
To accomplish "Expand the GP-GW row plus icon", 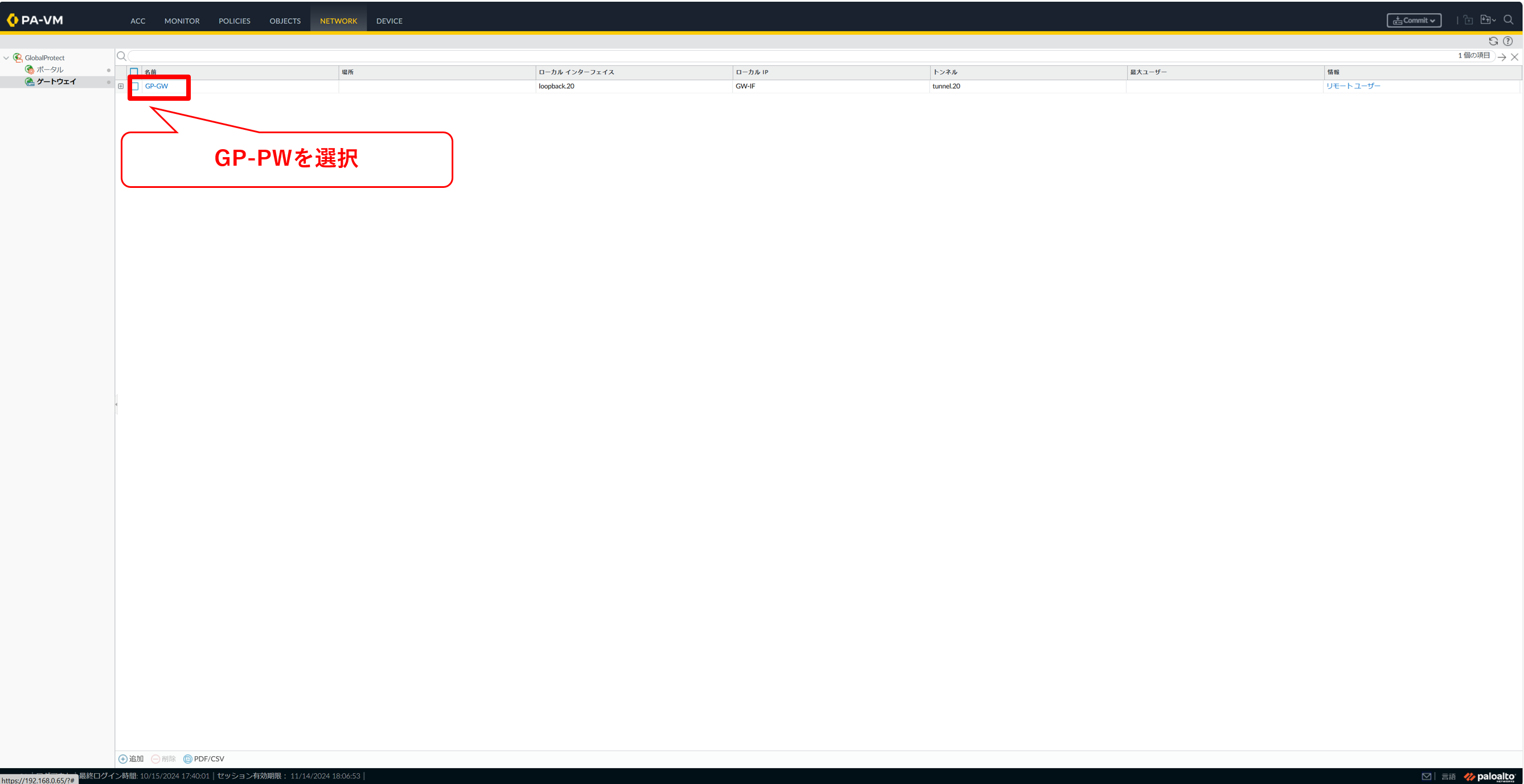I will [x=121, y=87].
